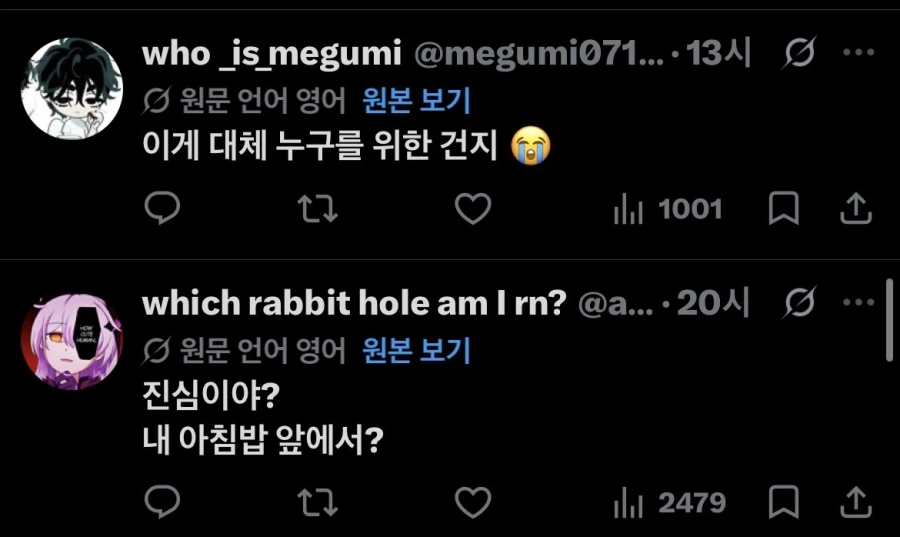Open more options on who_is_megumi tweet
This screenshot has width=900, height=537.
pyautogui.click(x=859, y=52)
